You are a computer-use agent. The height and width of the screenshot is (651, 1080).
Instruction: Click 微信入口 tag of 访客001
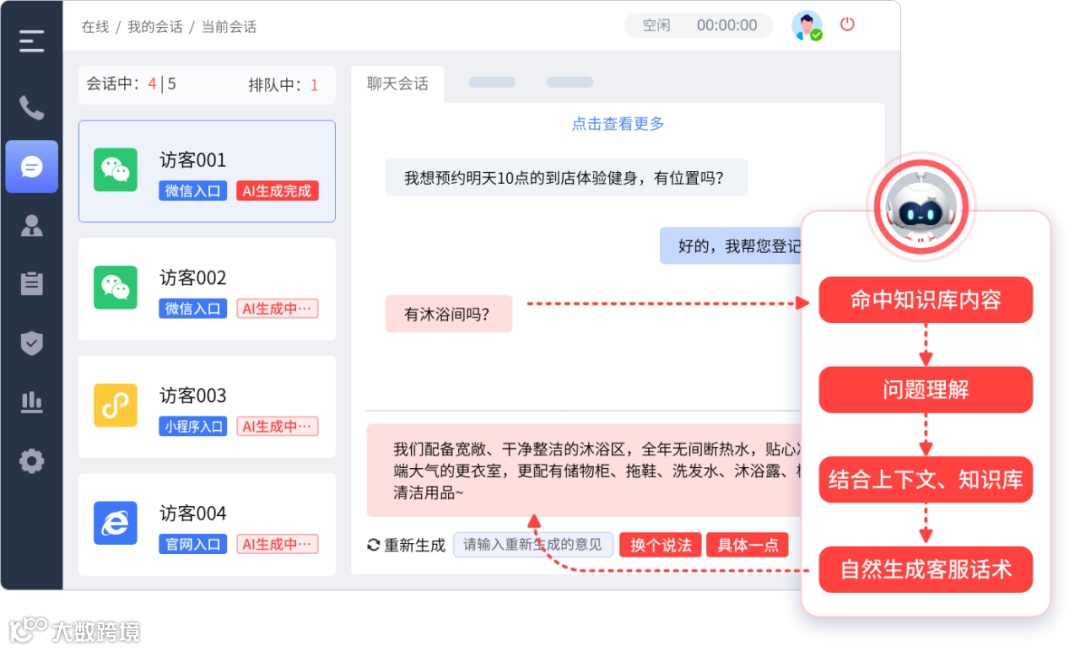coord(193,191)
